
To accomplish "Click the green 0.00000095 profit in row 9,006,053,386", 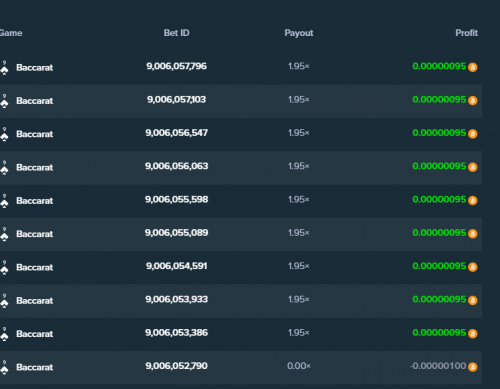I will tap(439, 333).
